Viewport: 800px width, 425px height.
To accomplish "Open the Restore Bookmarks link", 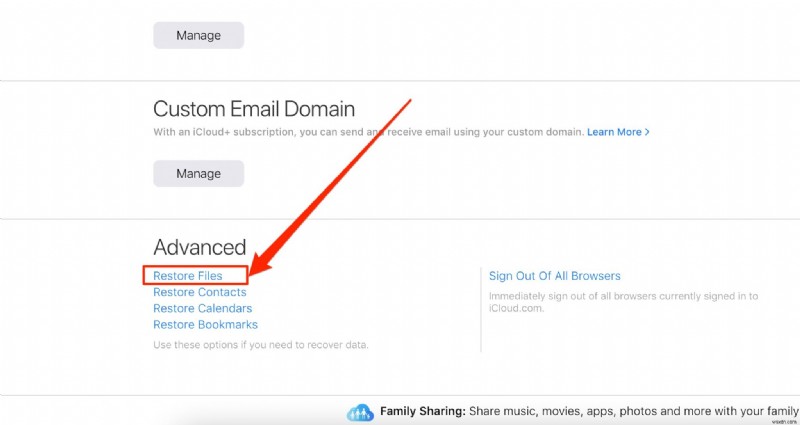I will [x=205, y=324].
